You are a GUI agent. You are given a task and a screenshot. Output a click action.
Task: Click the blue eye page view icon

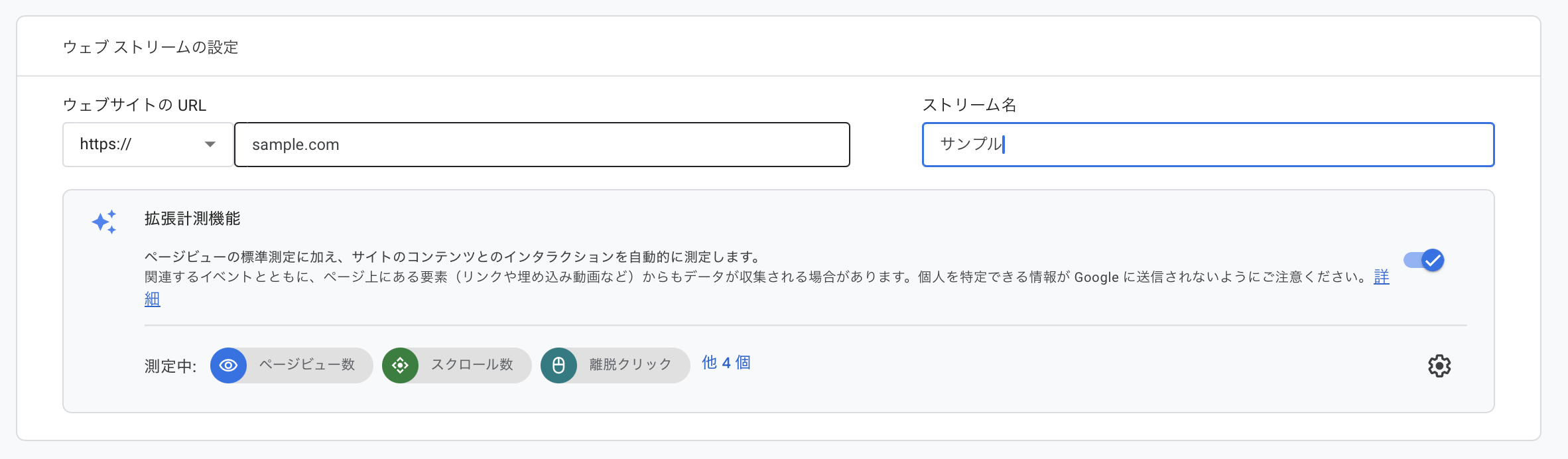coord(228,365)
